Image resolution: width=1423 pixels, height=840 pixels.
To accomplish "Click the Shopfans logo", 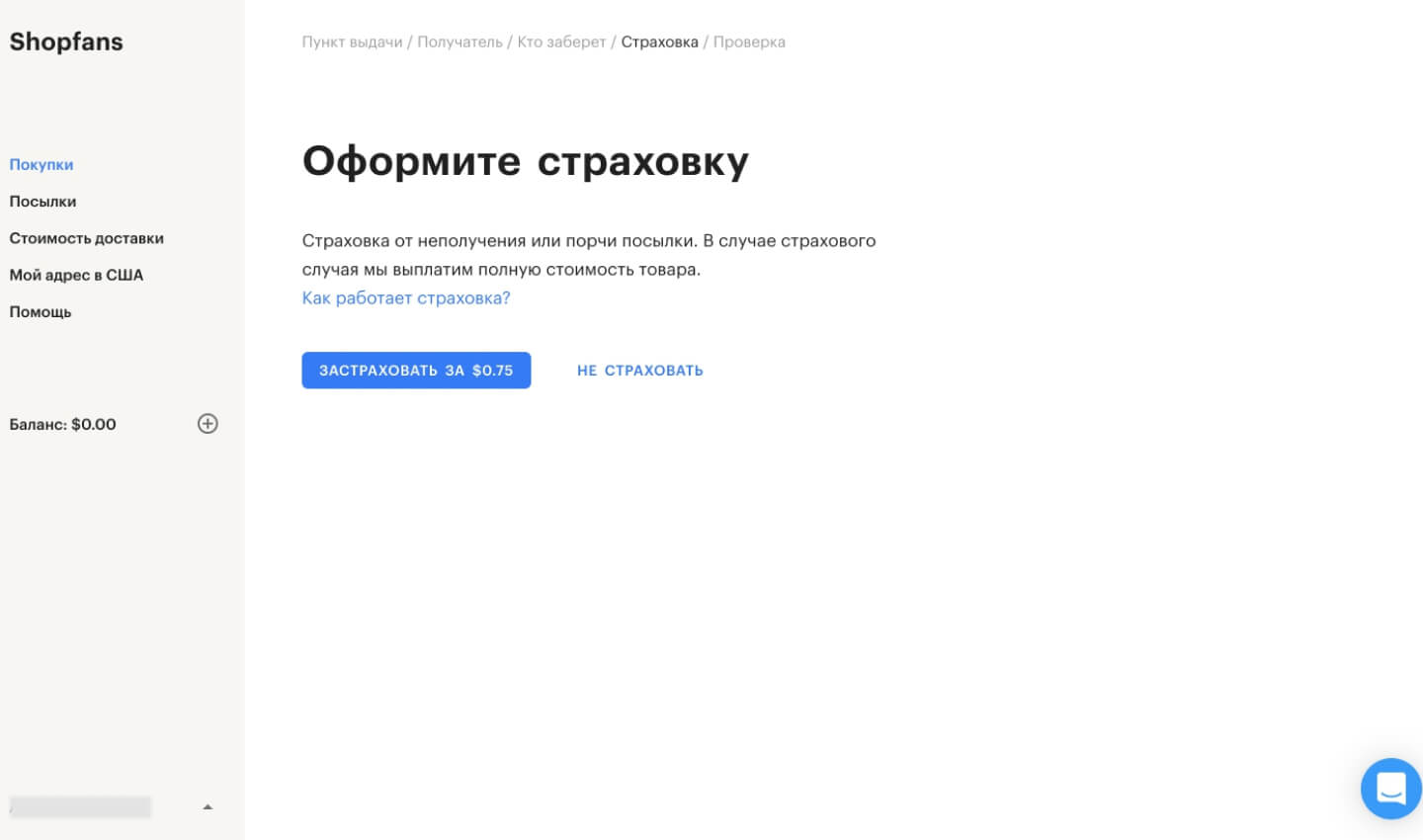I will tap(66, 42).
